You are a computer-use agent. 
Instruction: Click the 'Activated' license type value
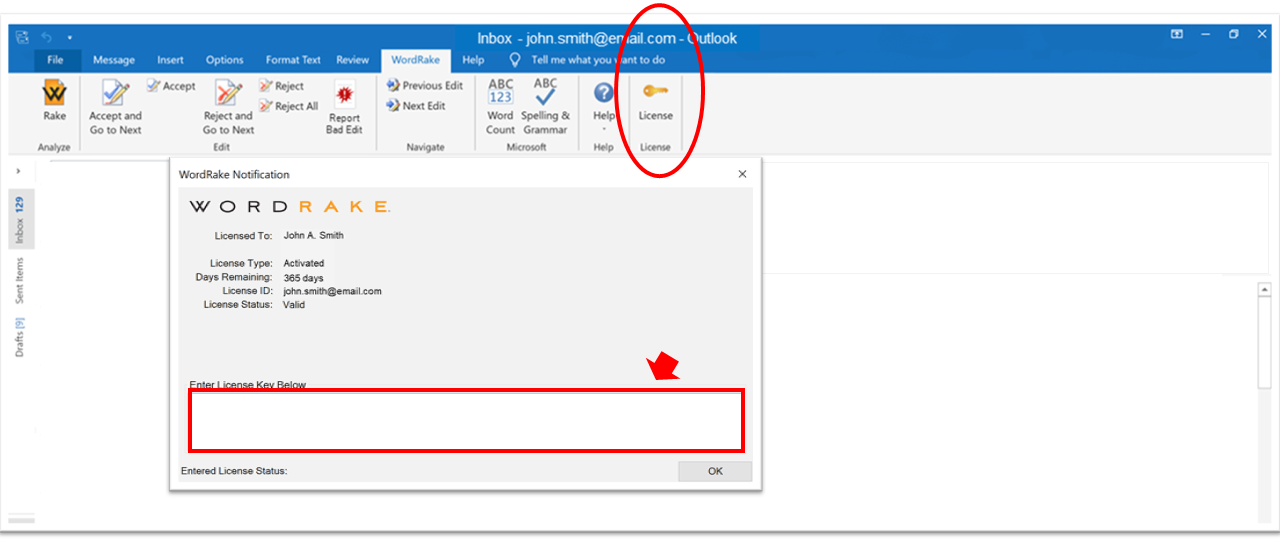tap(304, 263)
